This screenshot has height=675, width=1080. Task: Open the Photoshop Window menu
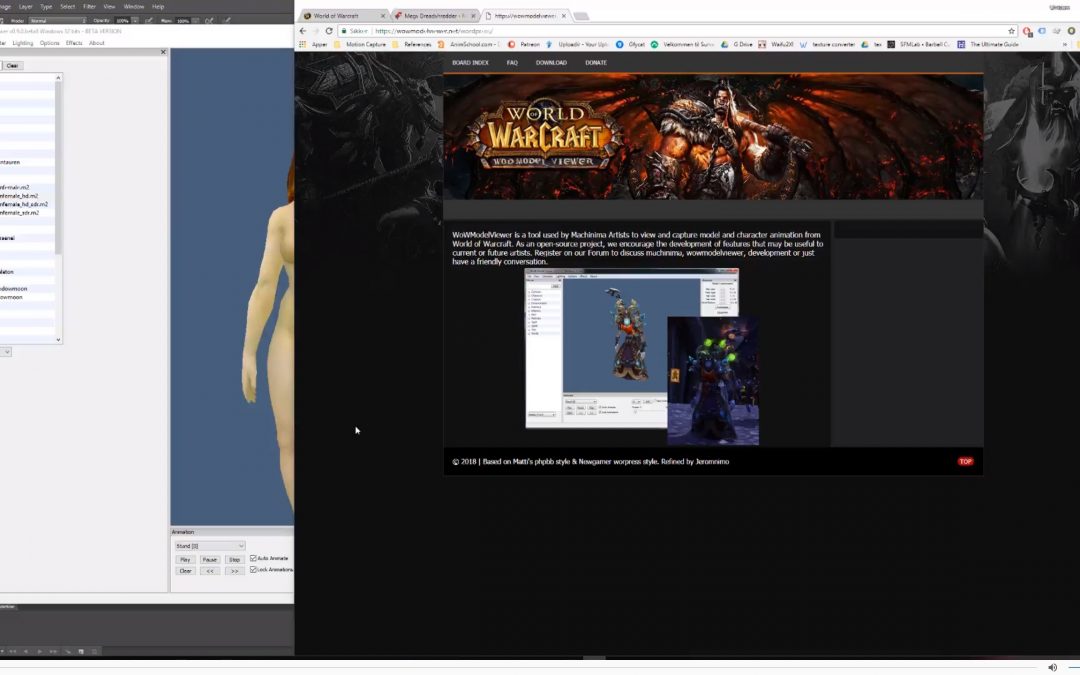coord(134,6)
